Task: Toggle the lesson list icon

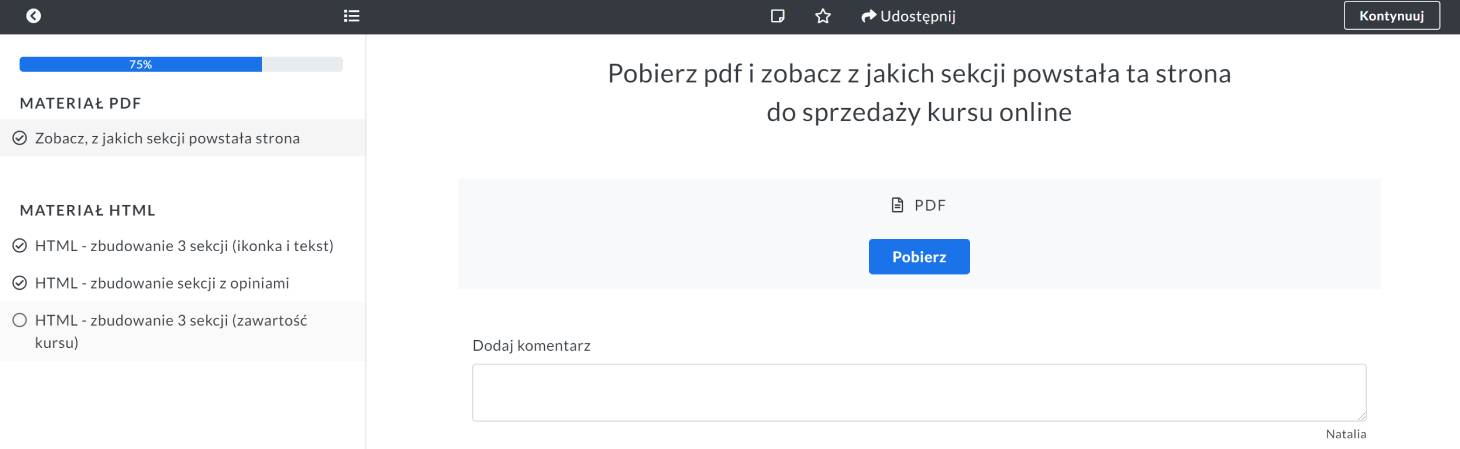Action: (351, 16)
